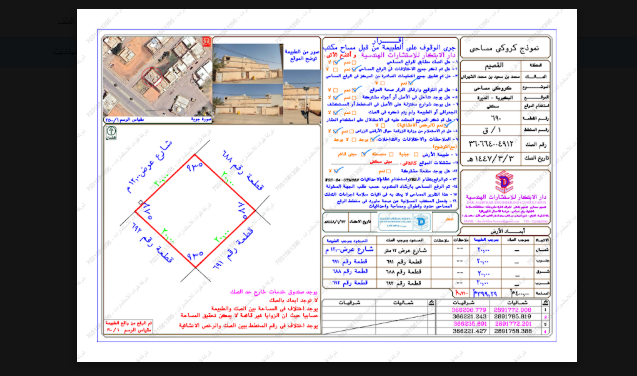
Task: Click the north arrow compass symbol on plan
Action: tap(111, 132)
